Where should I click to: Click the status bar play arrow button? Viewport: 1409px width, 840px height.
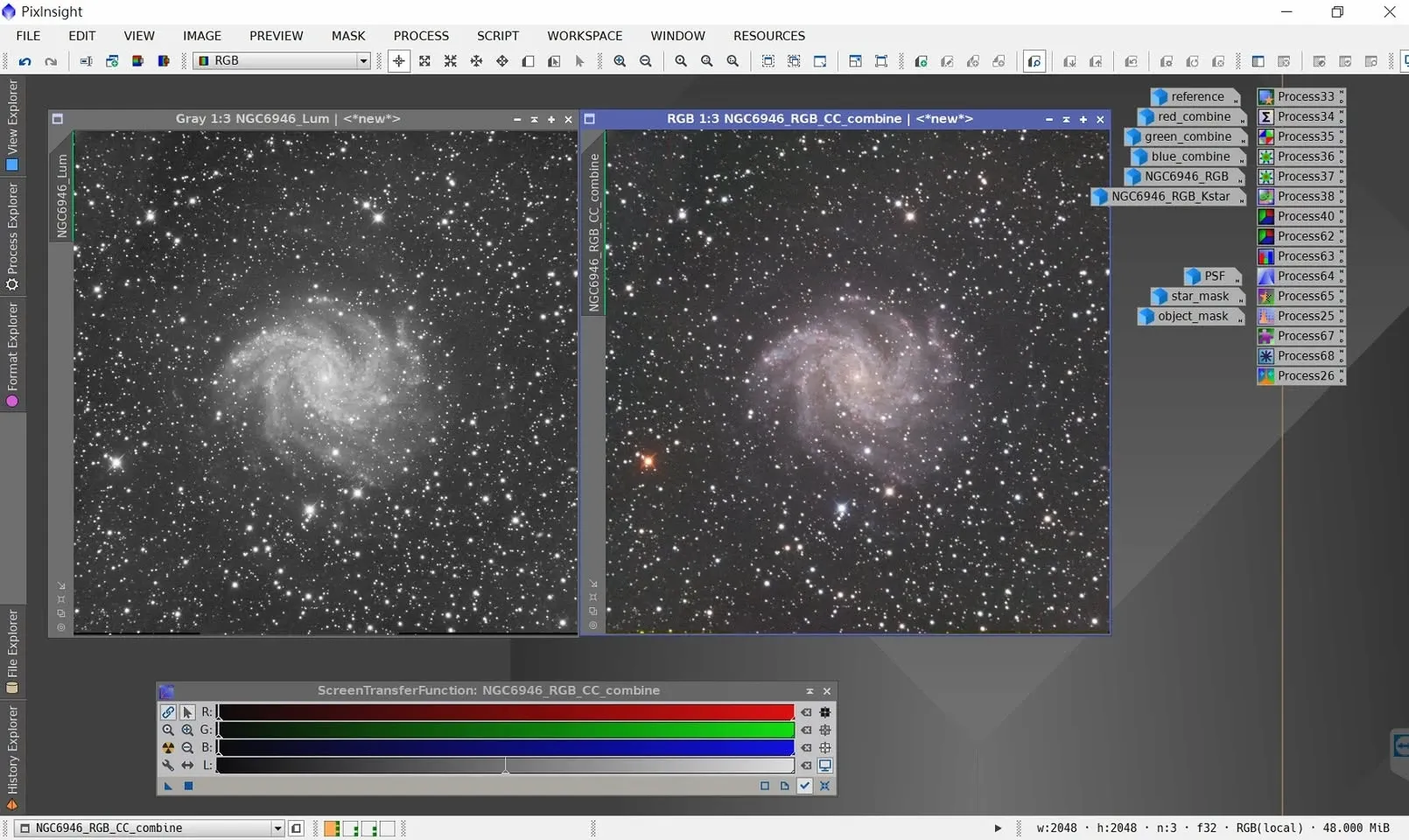[x=998, y=828]
